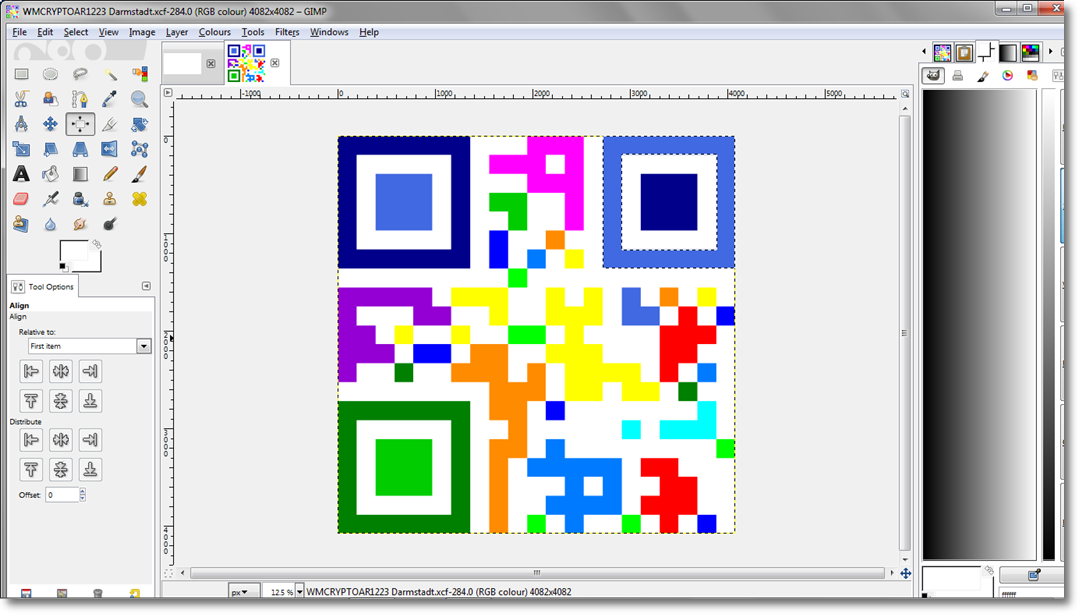Align vertical middle of target

click(x=61, y=400)
